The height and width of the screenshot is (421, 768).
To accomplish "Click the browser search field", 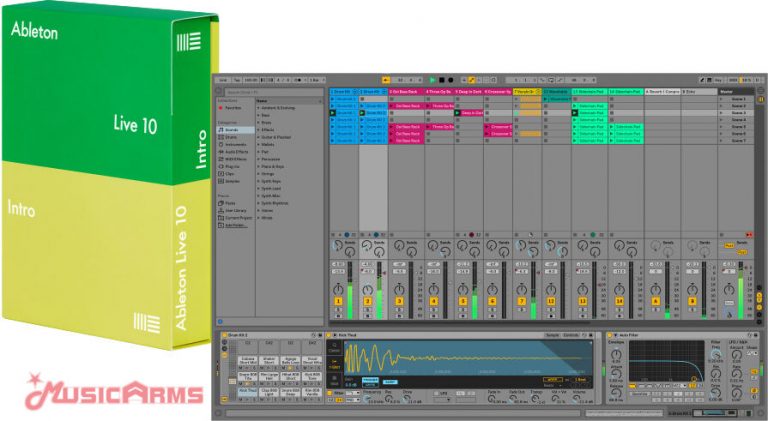I will pos(270,92).
